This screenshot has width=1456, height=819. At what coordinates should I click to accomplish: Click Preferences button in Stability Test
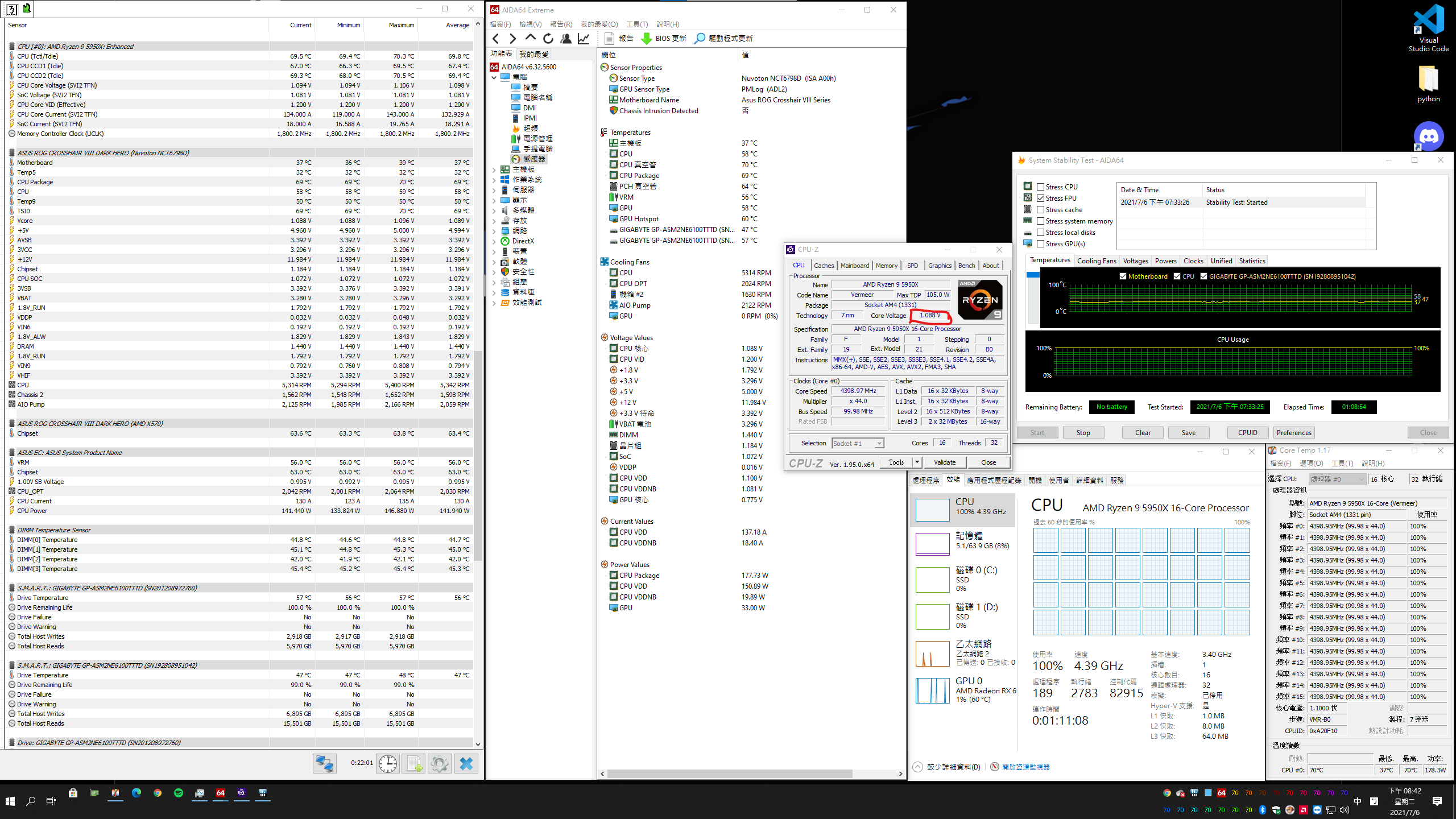1293,433
